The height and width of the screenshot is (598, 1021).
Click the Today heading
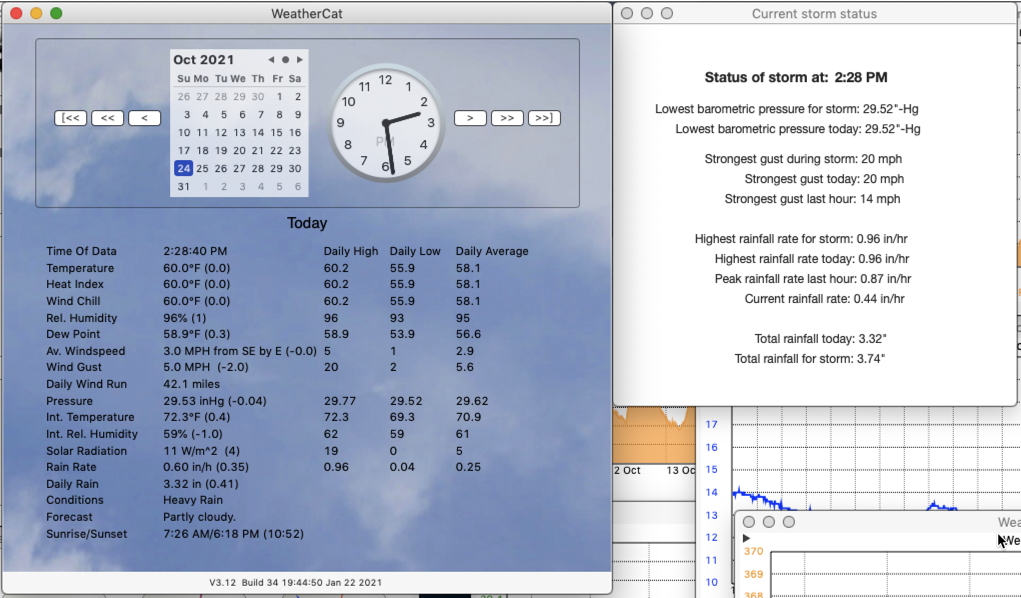[307, 223]
